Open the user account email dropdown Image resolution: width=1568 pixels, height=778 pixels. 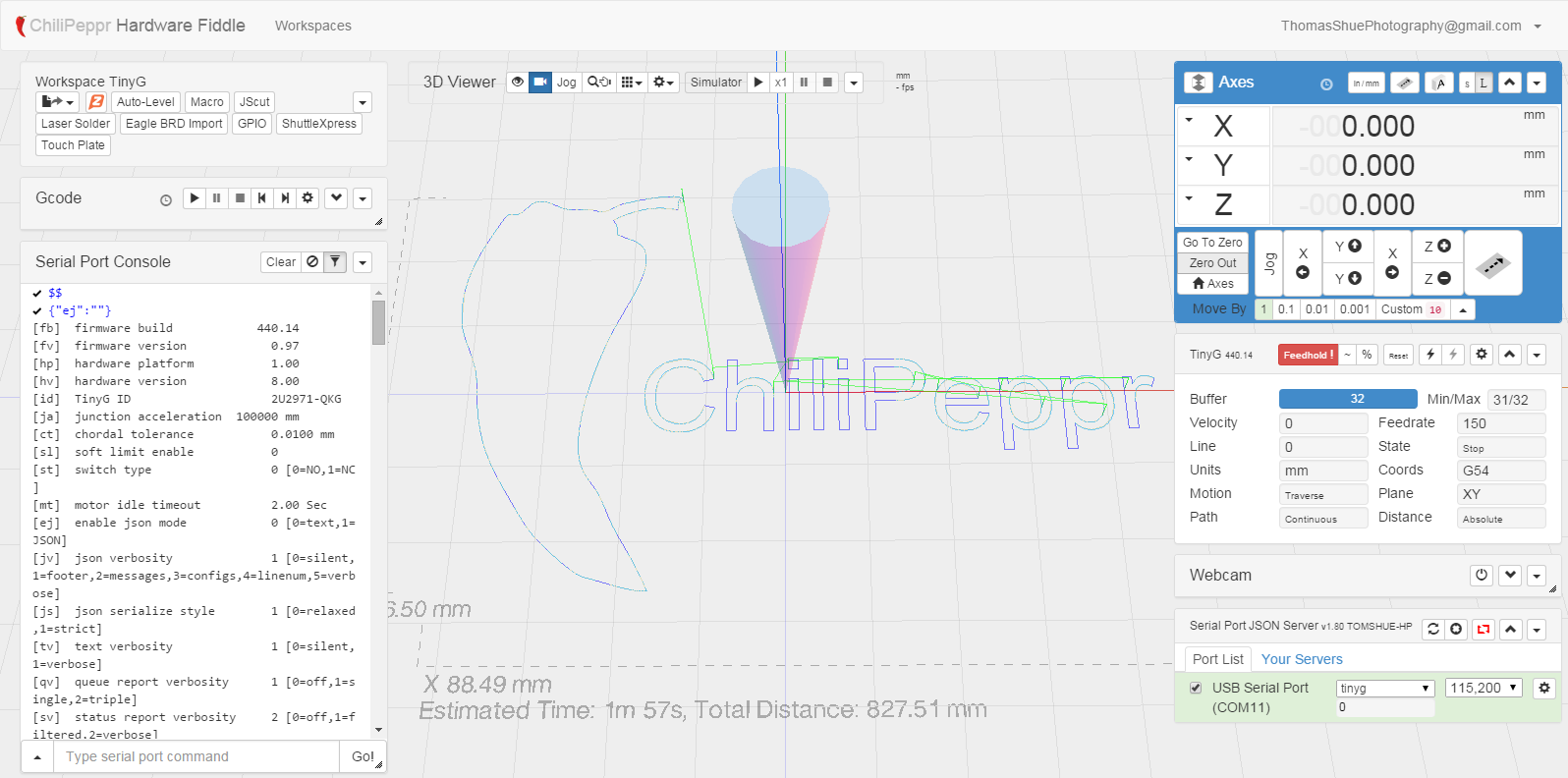click(x=1412, y=26)
